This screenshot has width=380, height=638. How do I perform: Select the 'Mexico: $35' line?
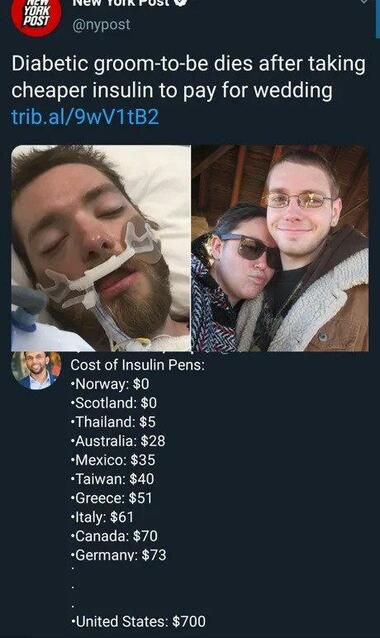[113, 460]
